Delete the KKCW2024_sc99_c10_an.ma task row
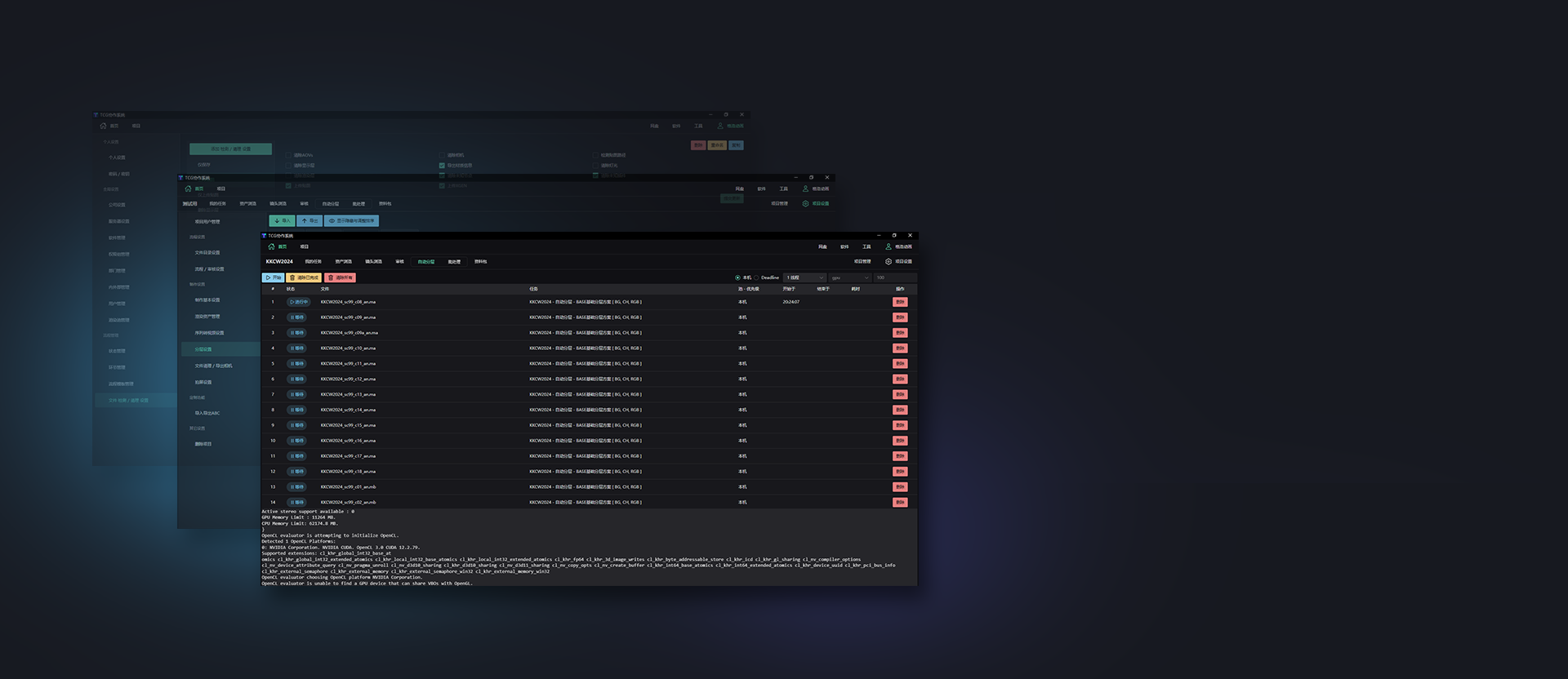 point(900,348)
